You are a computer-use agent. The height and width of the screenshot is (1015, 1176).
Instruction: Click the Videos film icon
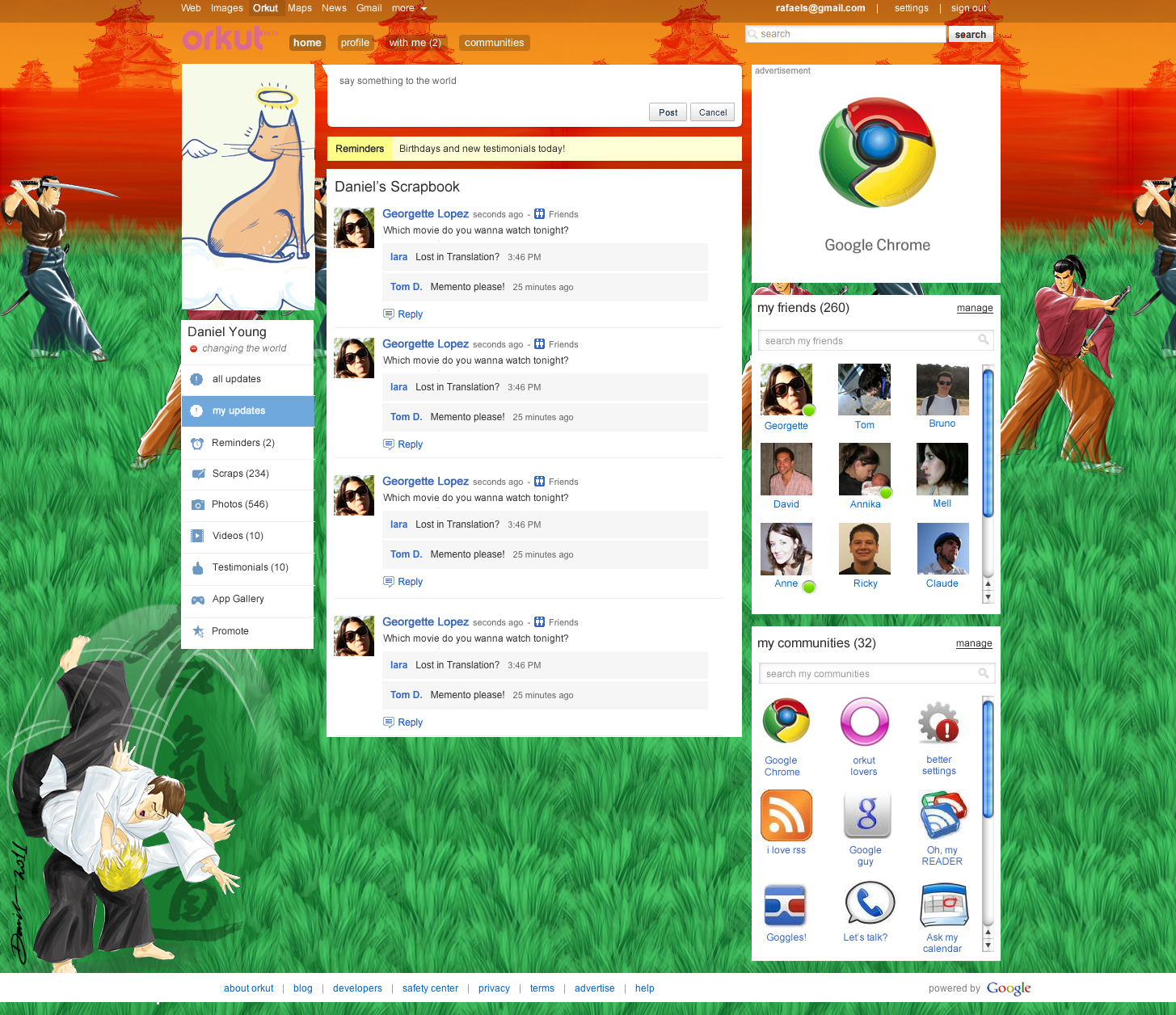(x=197, y=536)
